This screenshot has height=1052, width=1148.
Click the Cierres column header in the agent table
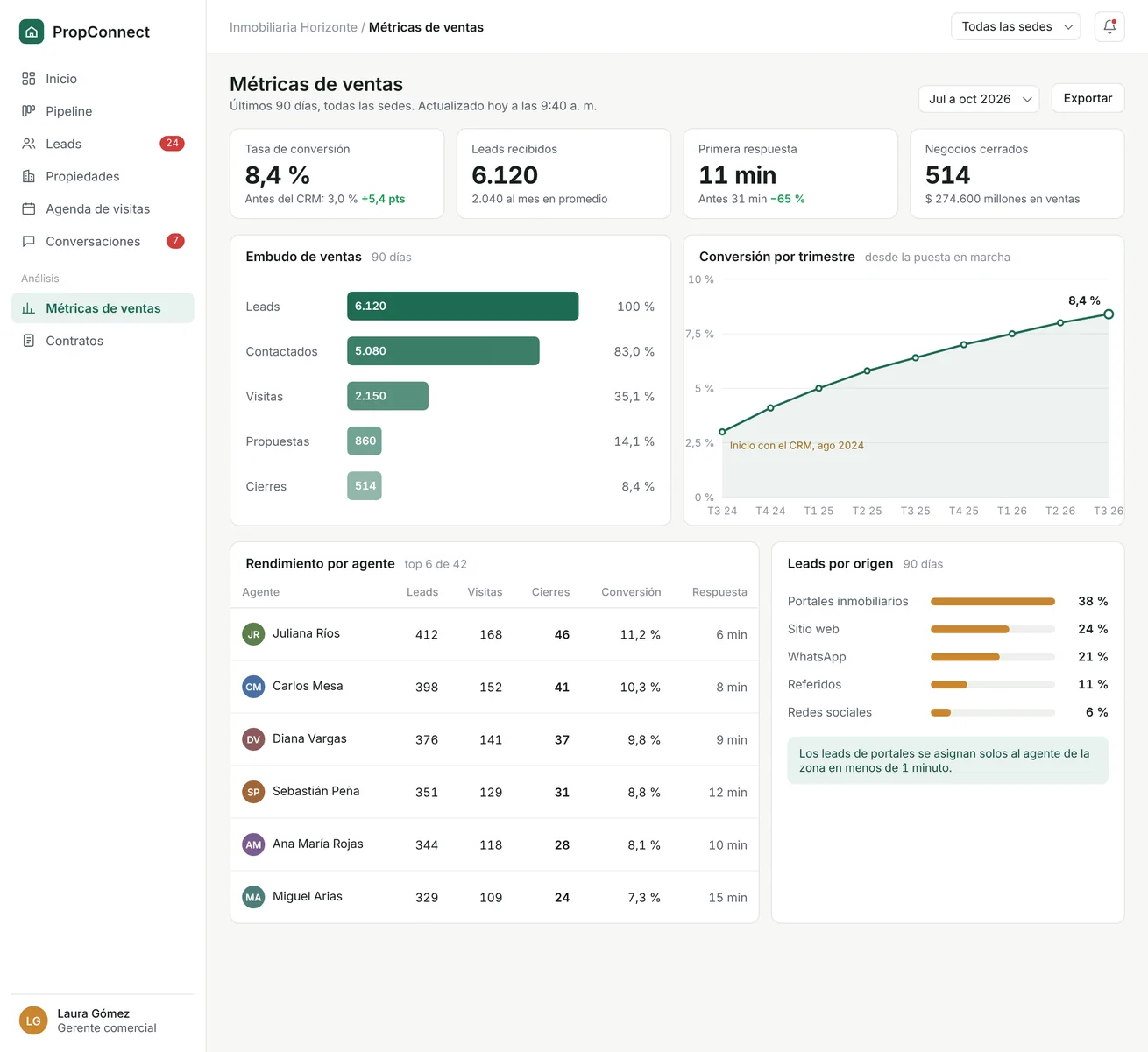550,592
